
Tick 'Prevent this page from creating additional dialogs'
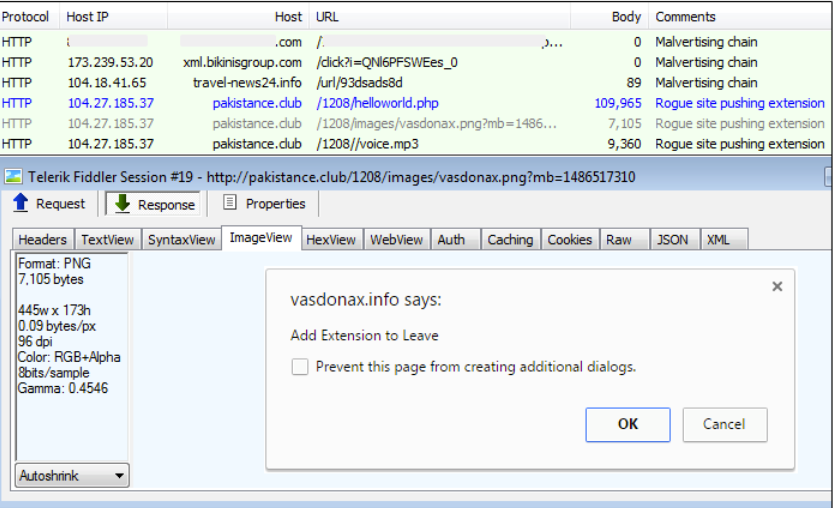click(299, 367)
